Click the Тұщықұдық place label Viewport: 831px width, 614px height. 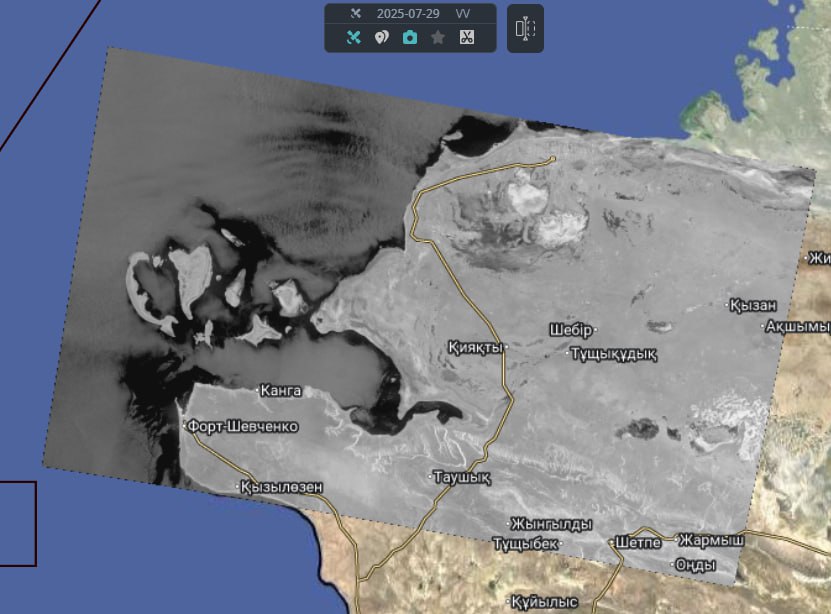pyautogui.click(x=614, y=353)
